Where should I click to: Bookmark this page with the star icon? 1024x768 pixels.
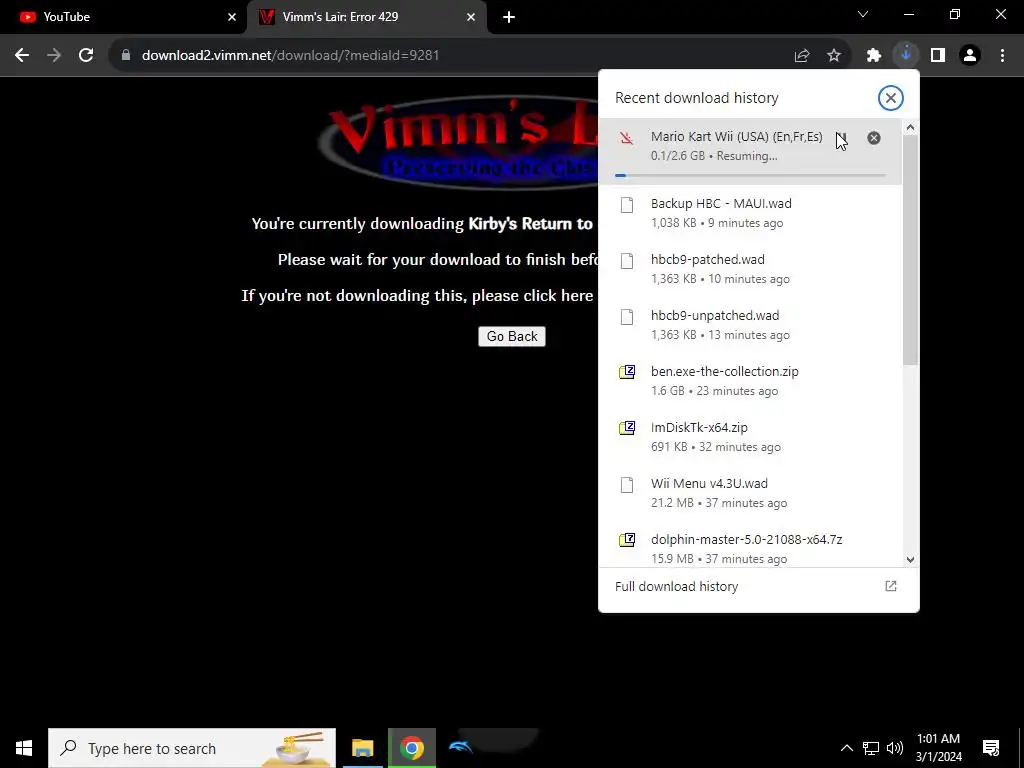pyautogui.click(x=834, y=56)
